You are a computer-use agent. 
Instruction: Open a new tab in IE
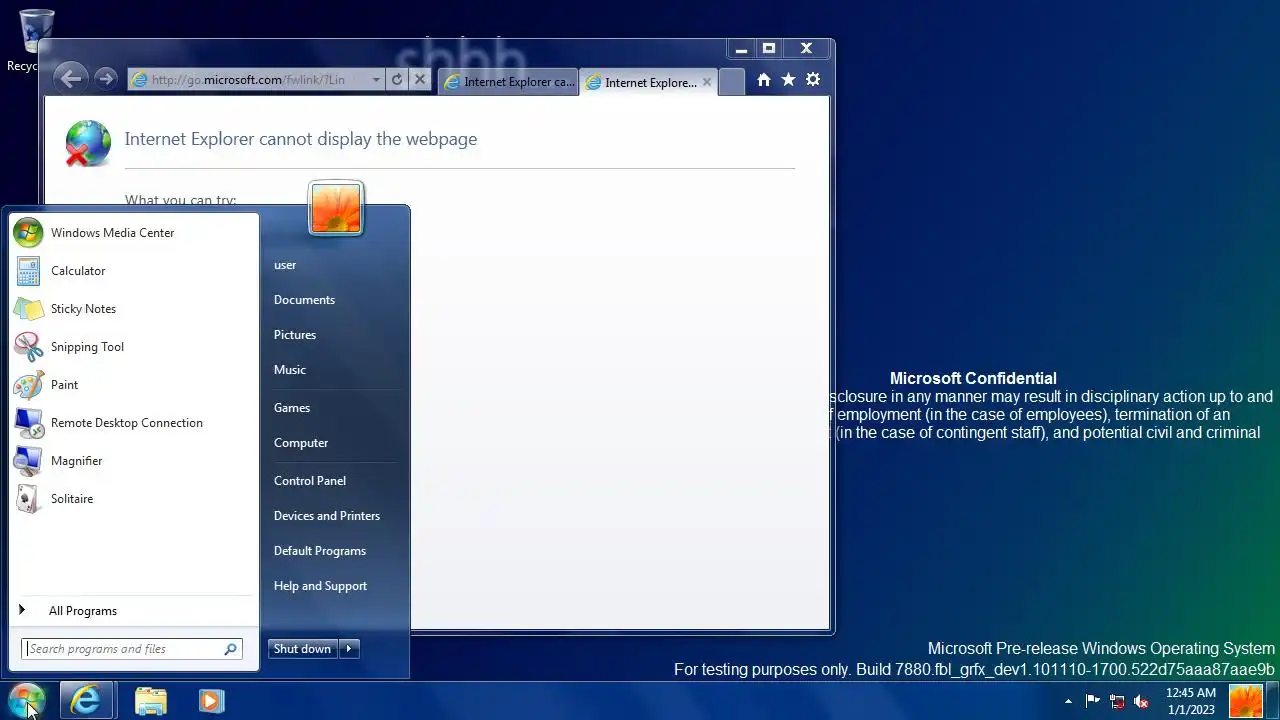pyautogui.click(x=732, y=82)
